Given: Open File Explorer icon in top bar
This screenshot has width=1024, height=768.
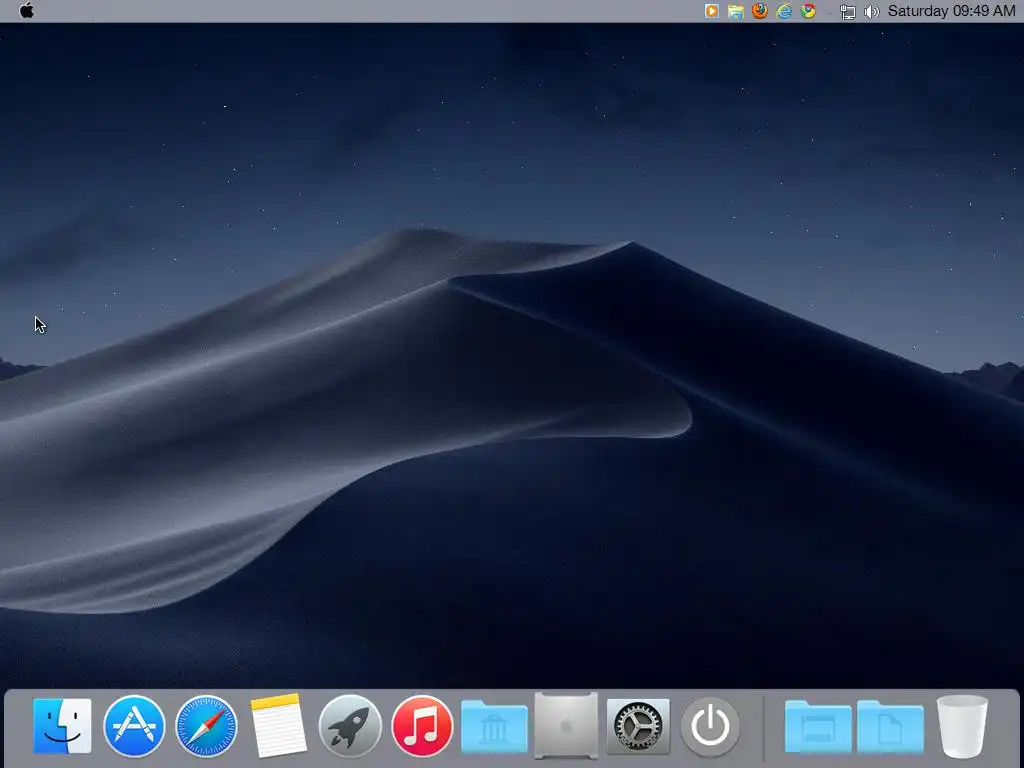Looking at the screenshot, I should coord(735,11).
